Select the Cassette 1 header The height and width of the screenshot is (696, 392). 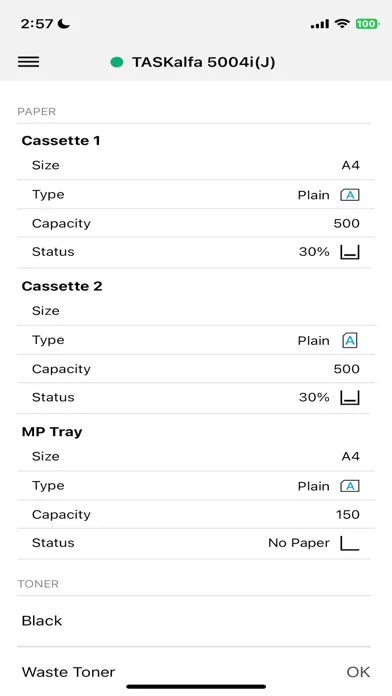[x=61, y=141]
